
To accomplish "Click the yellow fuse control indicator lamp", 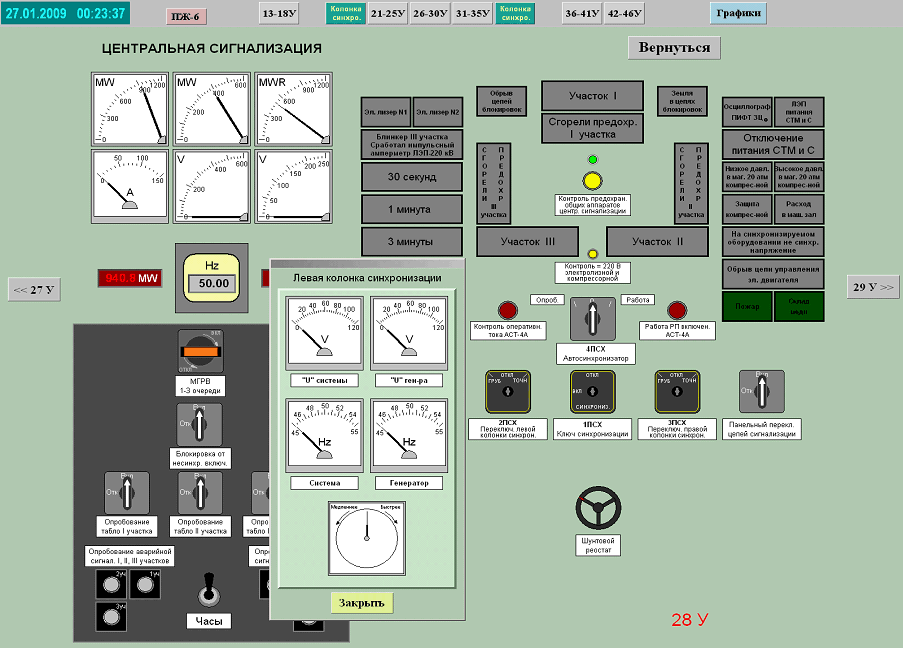I will pos(592,181).
